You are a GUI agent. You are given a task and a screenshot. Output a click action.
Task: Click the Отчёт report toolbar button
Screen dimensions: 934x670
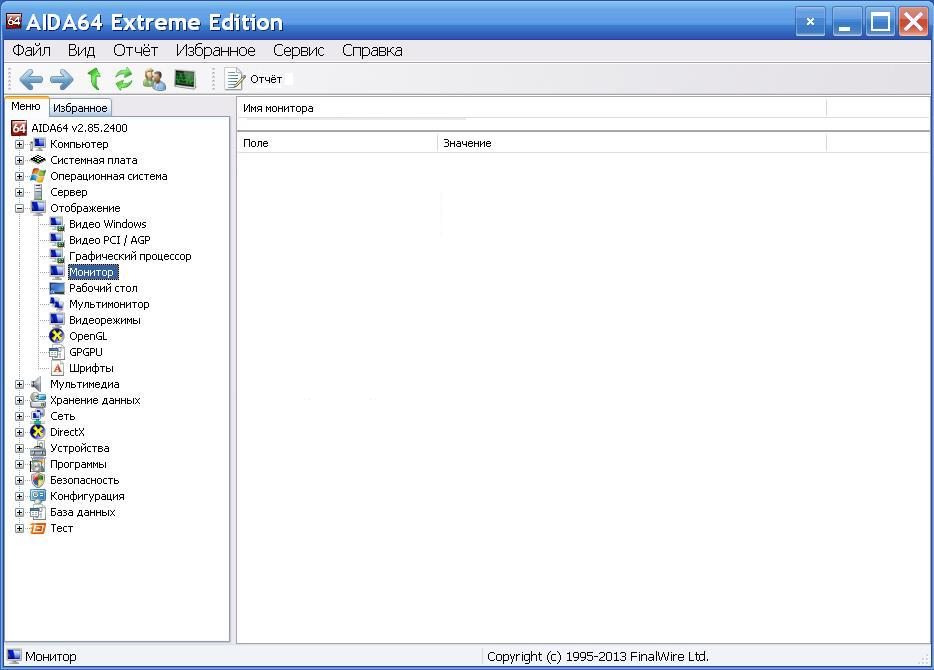coord(253,79)
